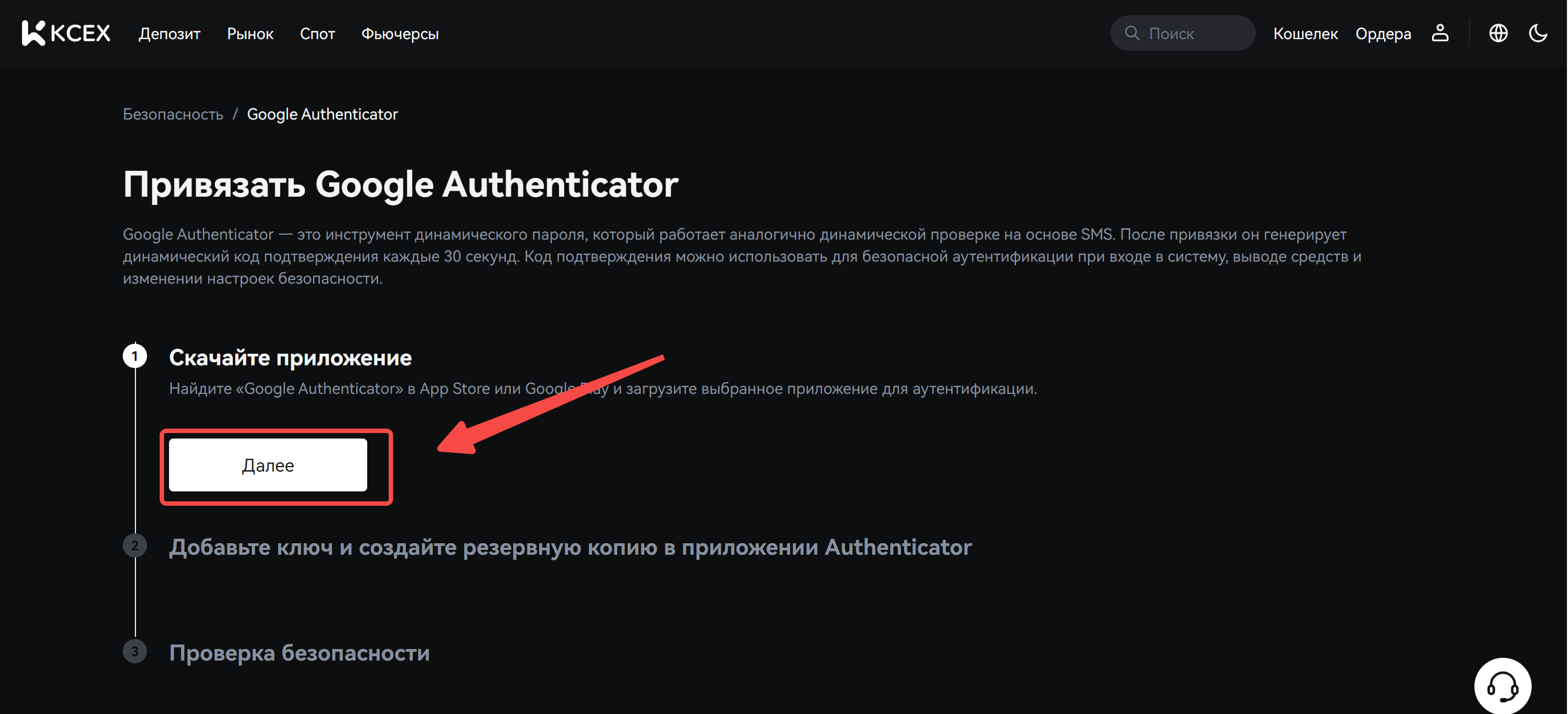Expand the "Проверка безопасности" step
Image resolution: width=1568 pixels, height=714 pixels.
(299, 652)
